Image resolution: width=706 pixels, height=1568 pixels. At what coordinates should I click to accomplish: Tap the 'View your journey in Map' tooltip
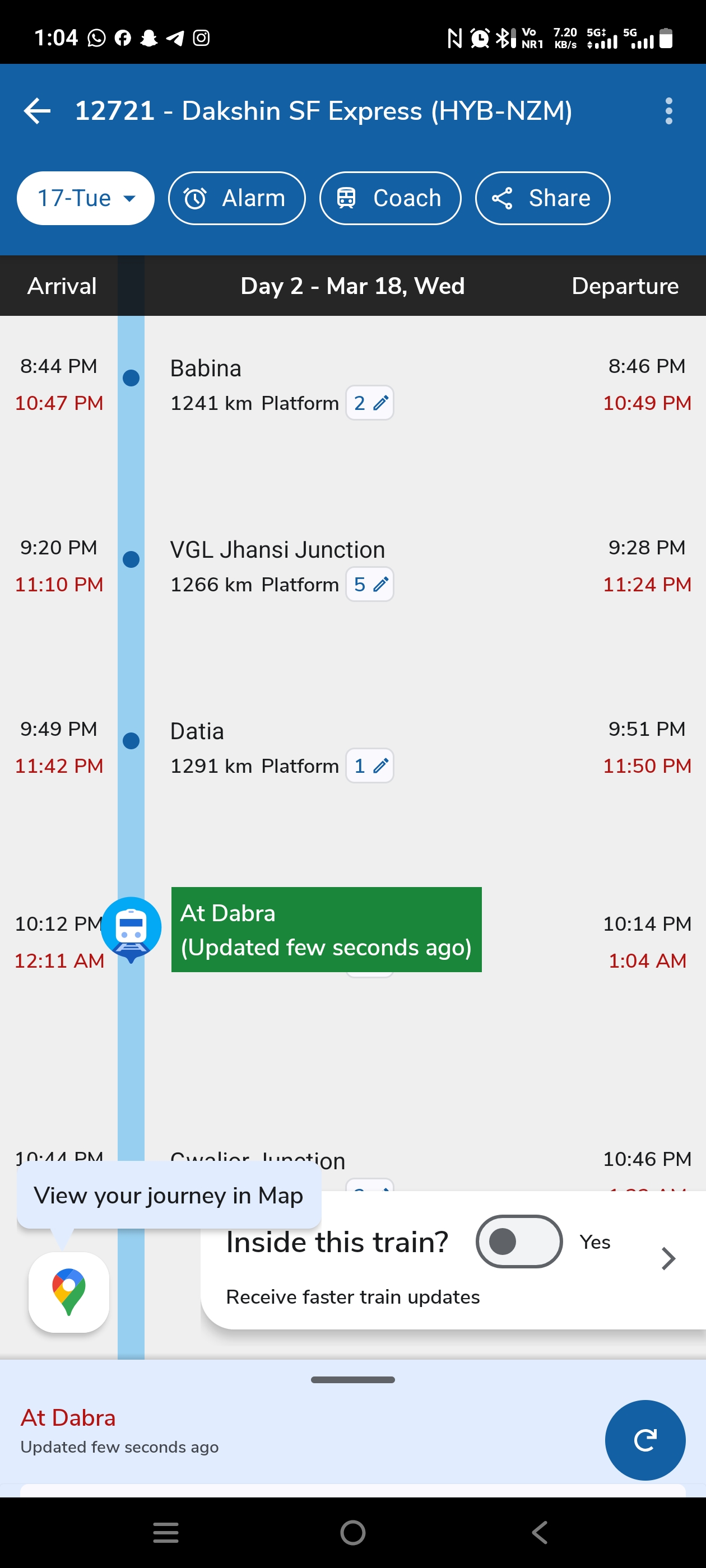click(169, 1196)
